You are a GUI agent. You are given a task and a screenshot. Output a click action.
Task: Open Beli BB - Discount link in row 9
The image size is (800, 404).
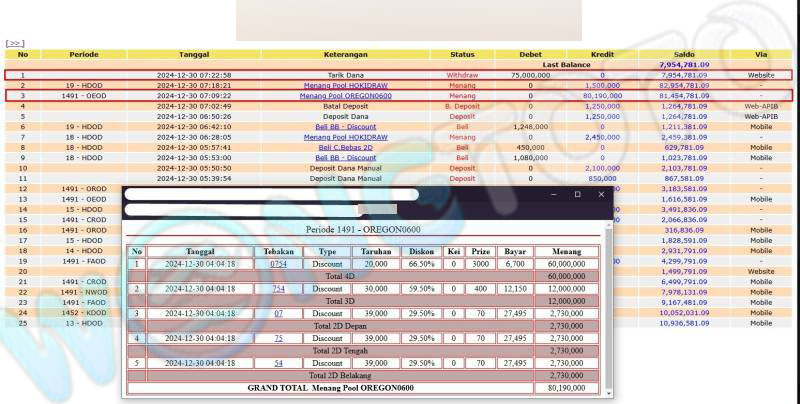(346, 157)
